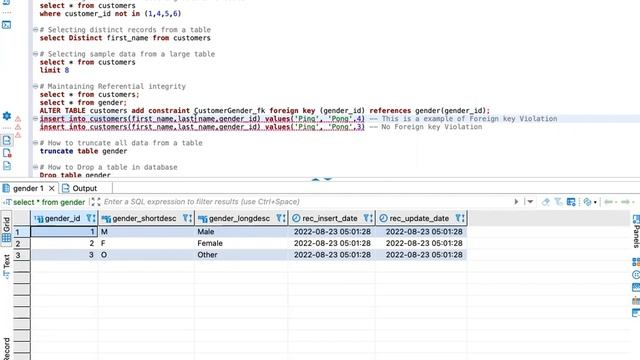Click the link/reference chain toolbar icon
Viewport: 640px width, 360px height.
(x=587, y=202)
